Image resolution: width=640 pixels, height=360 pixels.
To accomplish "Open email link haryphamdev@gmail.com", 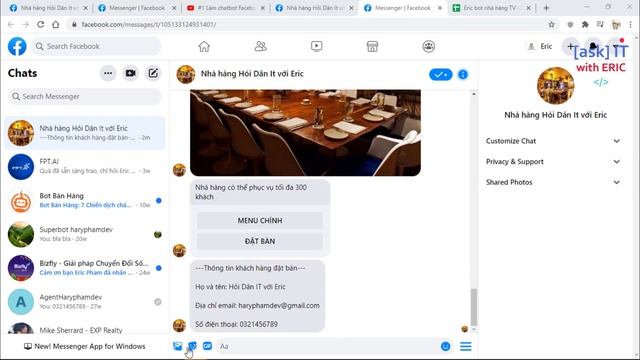I will click(x=279, y=305).
